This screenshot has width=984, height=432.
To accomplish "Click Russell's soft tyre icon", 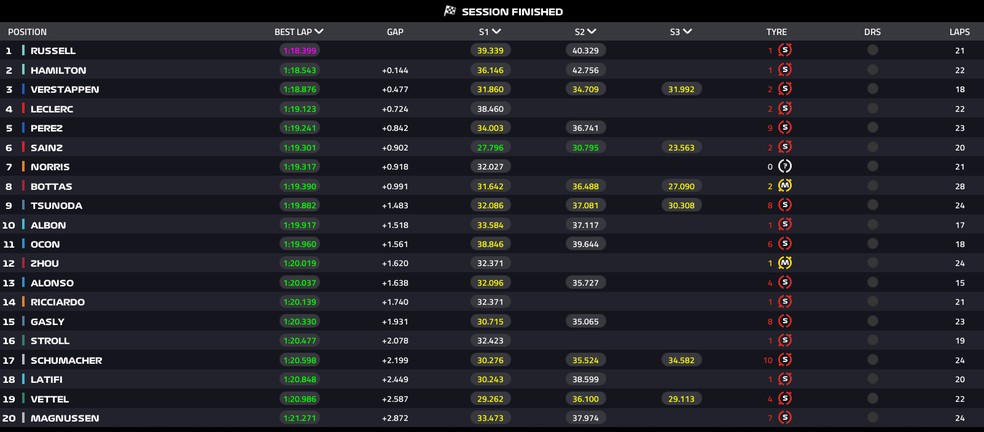I will [x=784, y=50].
